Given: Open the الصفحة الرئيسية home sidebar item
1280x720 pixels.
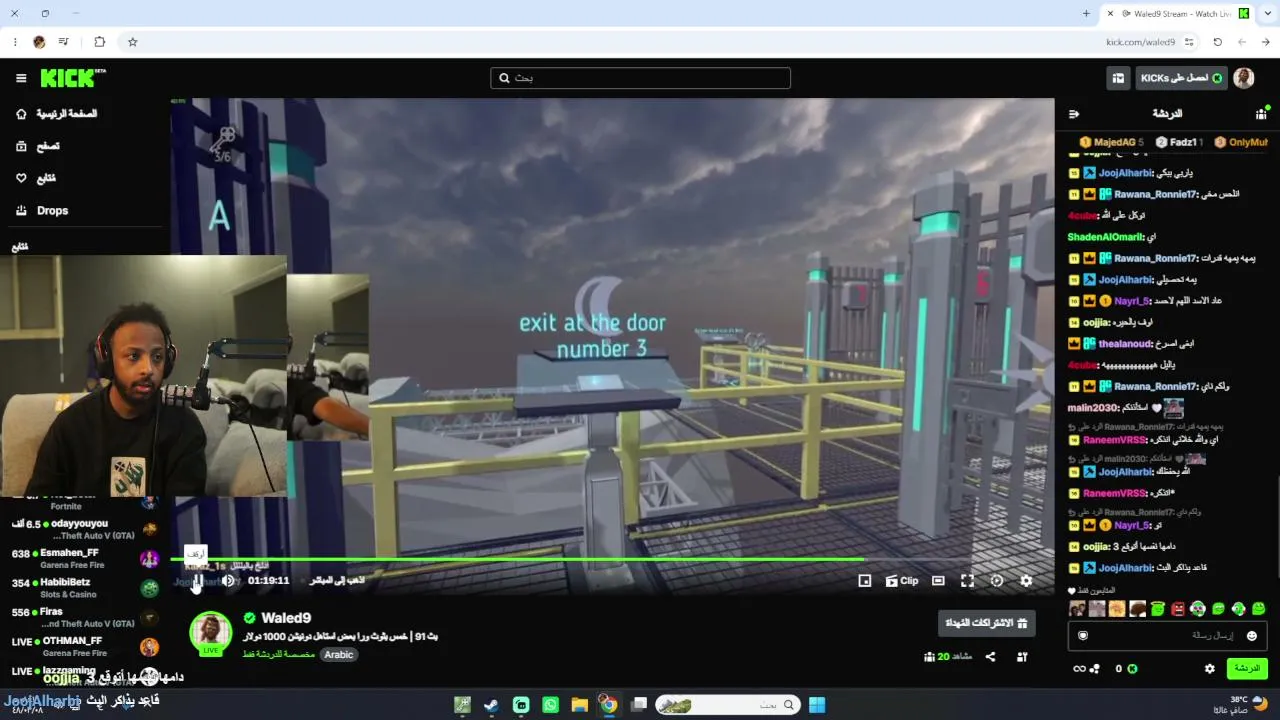Looking at the screenshot, I should (56, 114).
